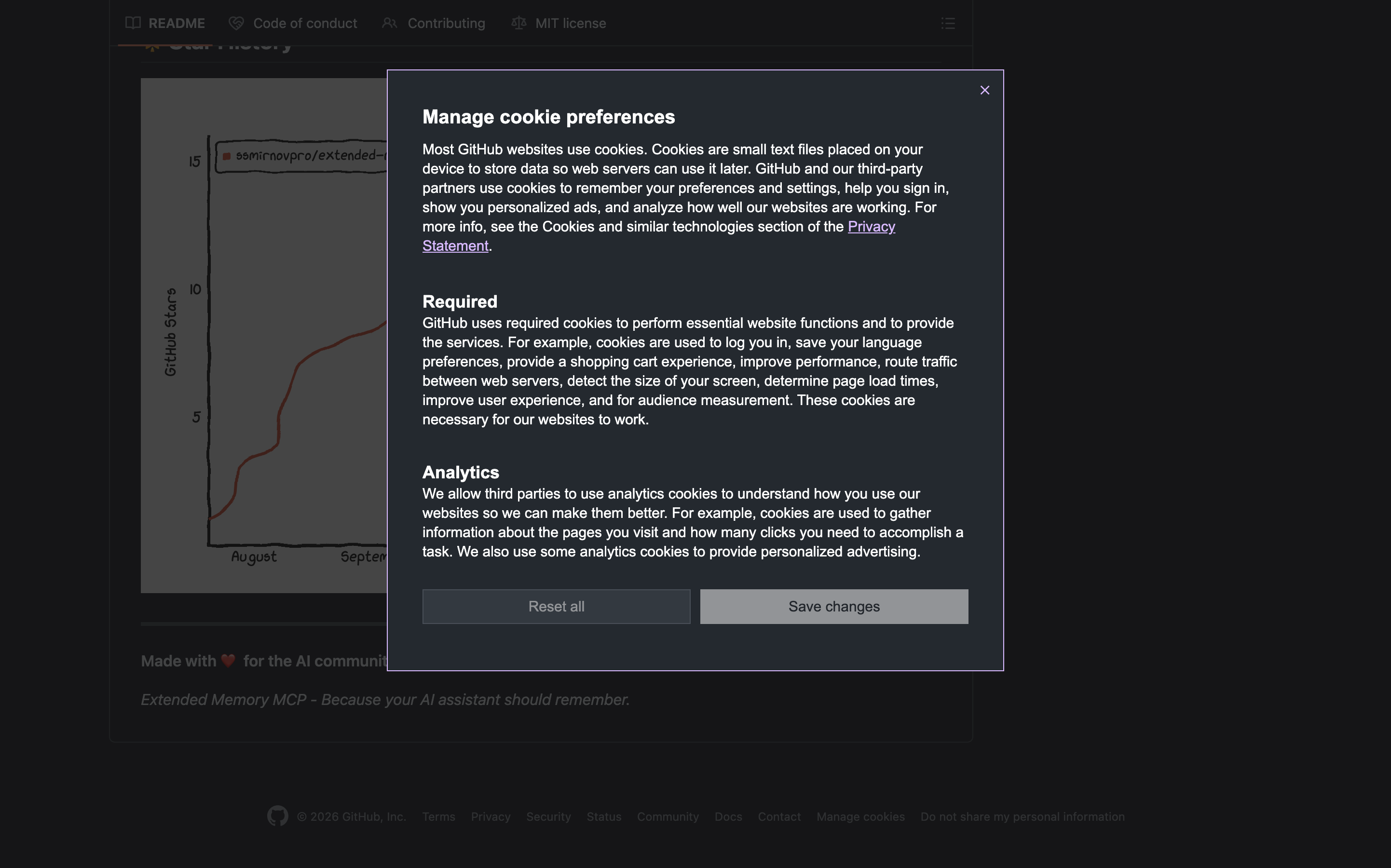Open the Manage cookies footer link
The height and width of the screenshot is (868, 1391).
click(x=860, y=816)
